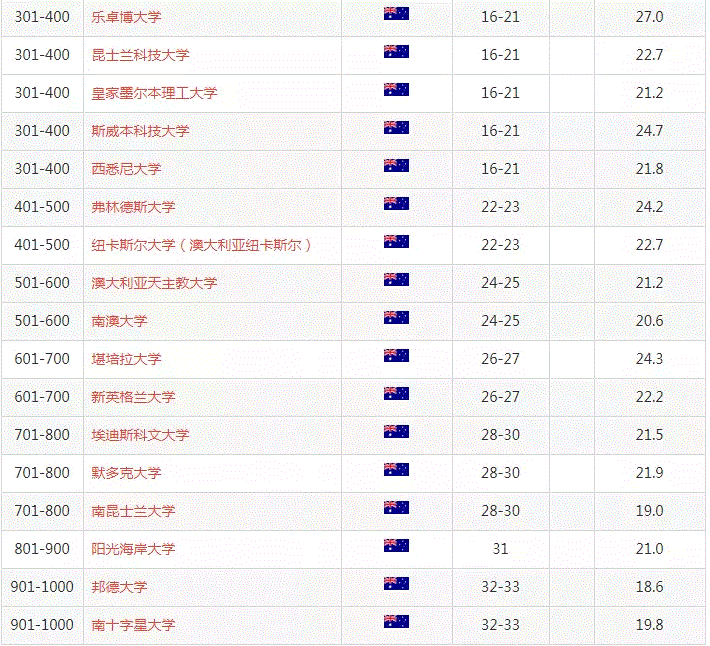Click the Australian flag in 西悉尼大学 row
This screenshot has width=710, height=646.
tap(396, 166)
